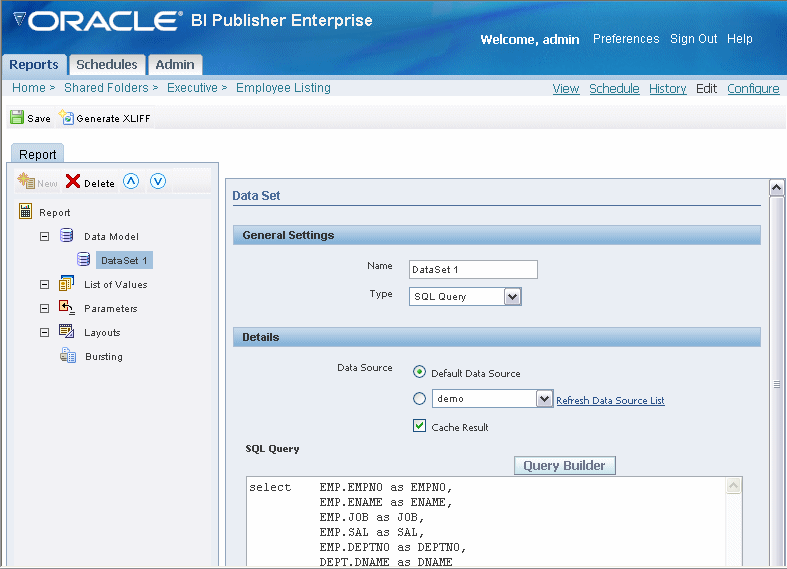Click the Generate XLIFF icon
This screenshot has height=569, width=787.
tap(66, 117)
